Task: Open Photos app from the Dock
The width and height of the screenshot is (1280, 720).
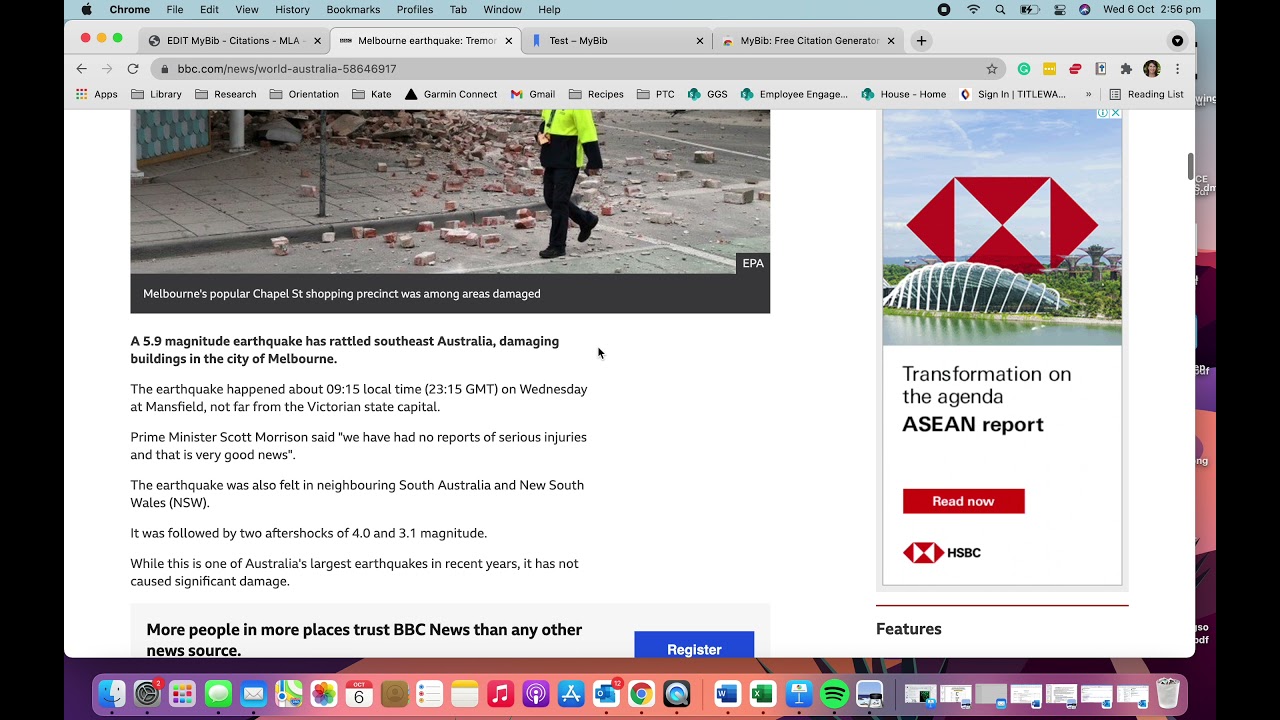Action: 323,693
